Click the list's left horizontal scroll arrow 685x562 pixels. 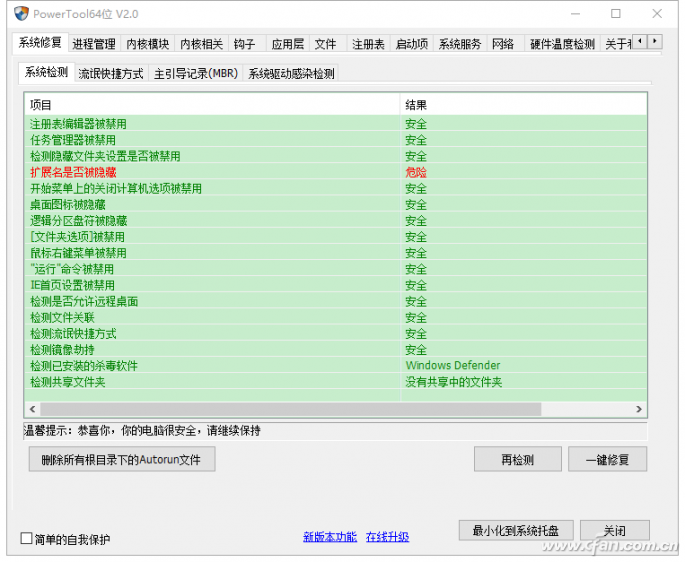30,410
